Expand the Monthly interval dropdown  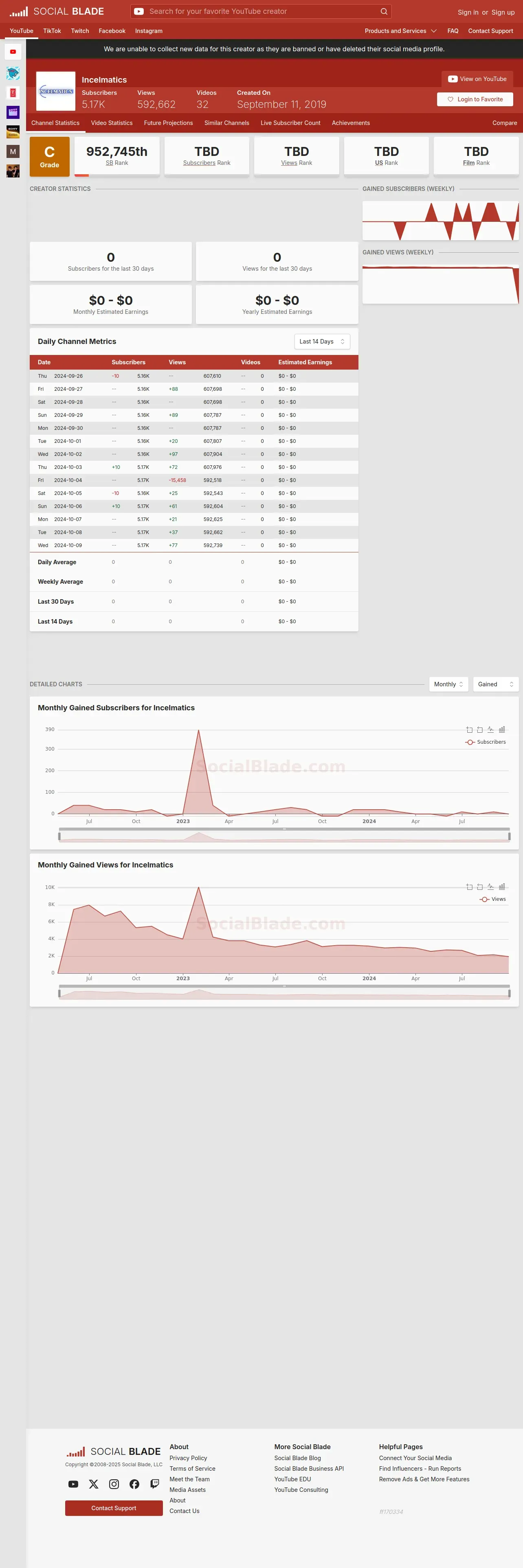click(x=449, y=684)
